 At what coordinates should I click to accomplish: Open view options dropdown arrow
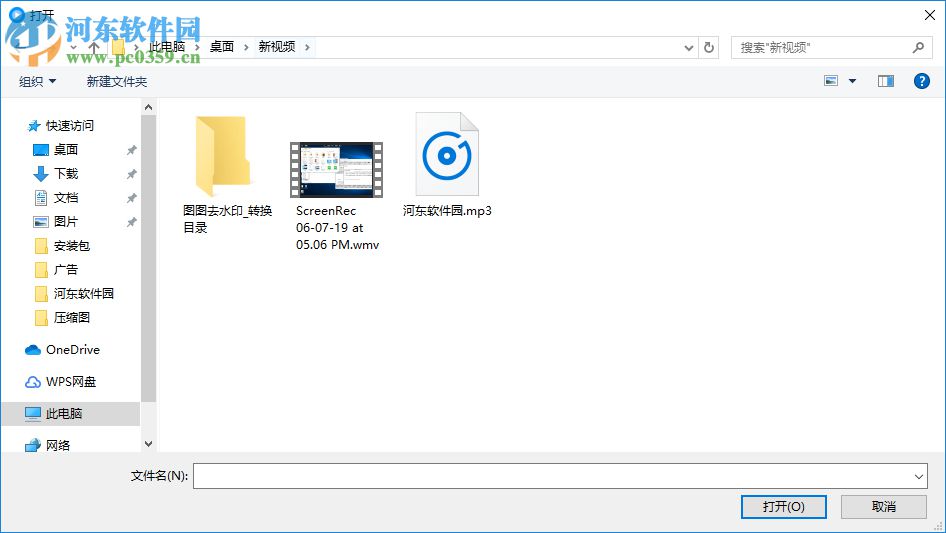coord(852,81)
